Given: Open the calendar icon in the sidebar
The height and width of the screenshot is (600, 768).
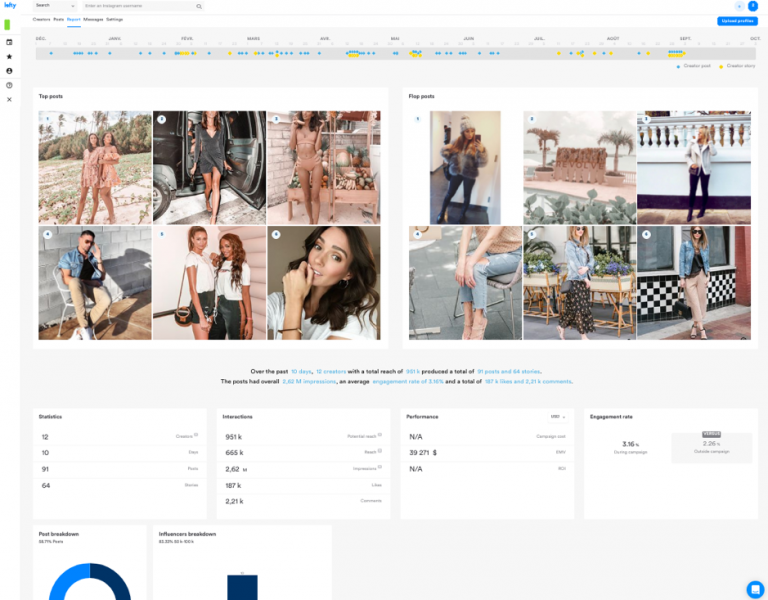Looking at the screenshot, I should pyautogui.click(x=9, y=42).
